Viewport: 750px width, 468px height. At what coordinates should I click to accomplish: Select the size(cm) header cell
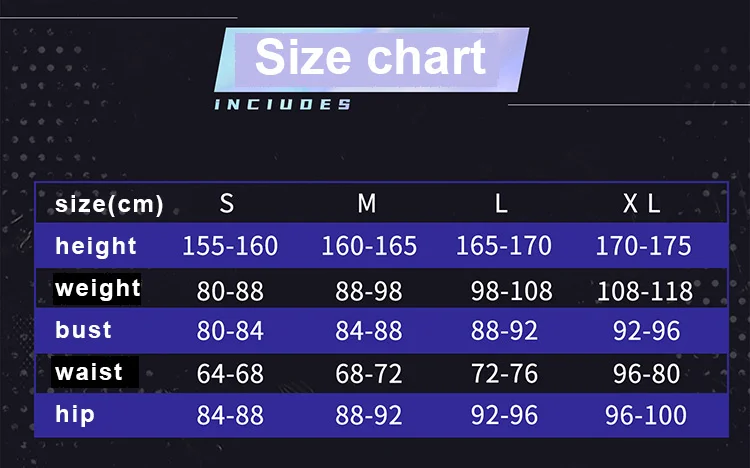point(109,204)
